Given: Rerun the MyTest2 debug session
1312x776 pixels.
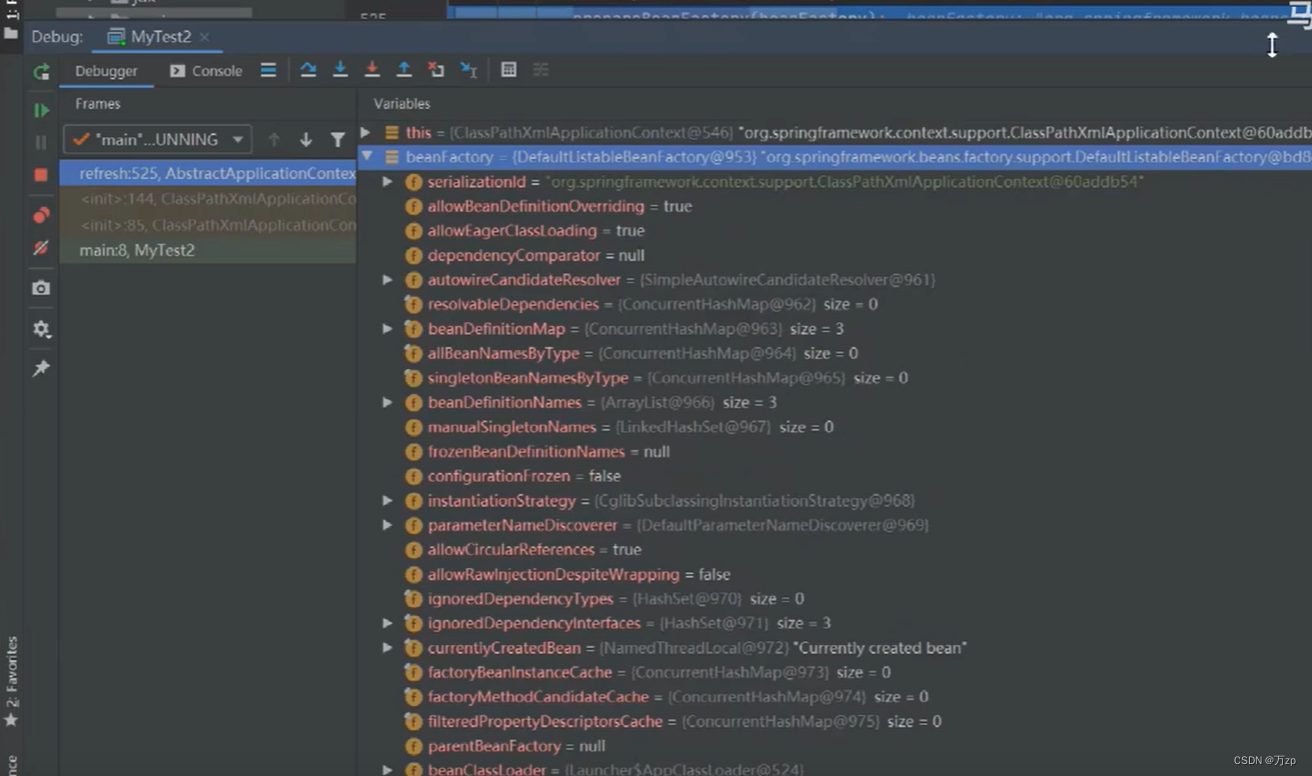Looking at the screenshot, I should (x=41, y=72).
